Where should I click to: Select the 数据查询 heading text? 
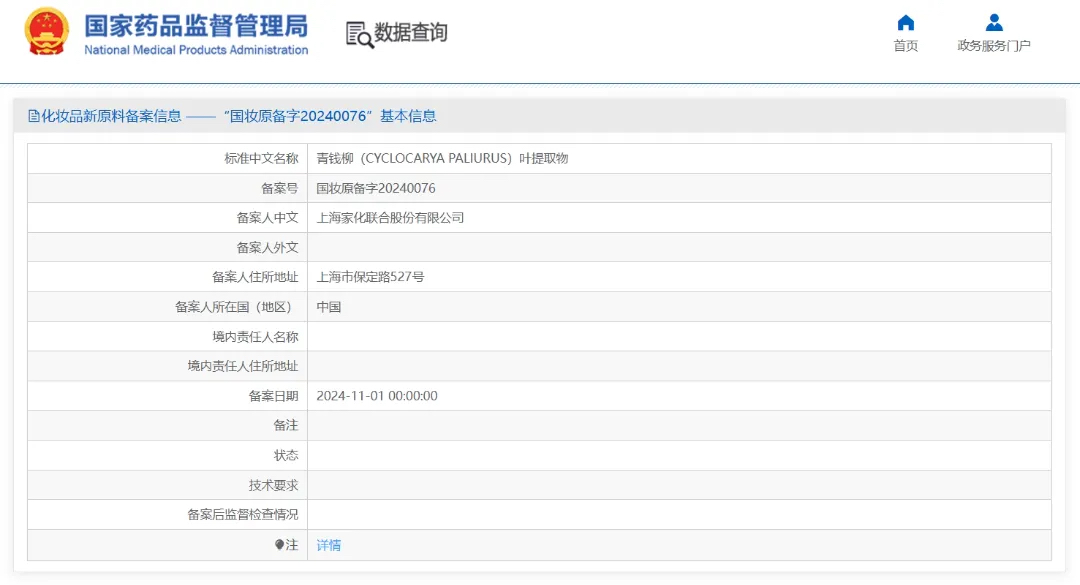coord(411,32)
